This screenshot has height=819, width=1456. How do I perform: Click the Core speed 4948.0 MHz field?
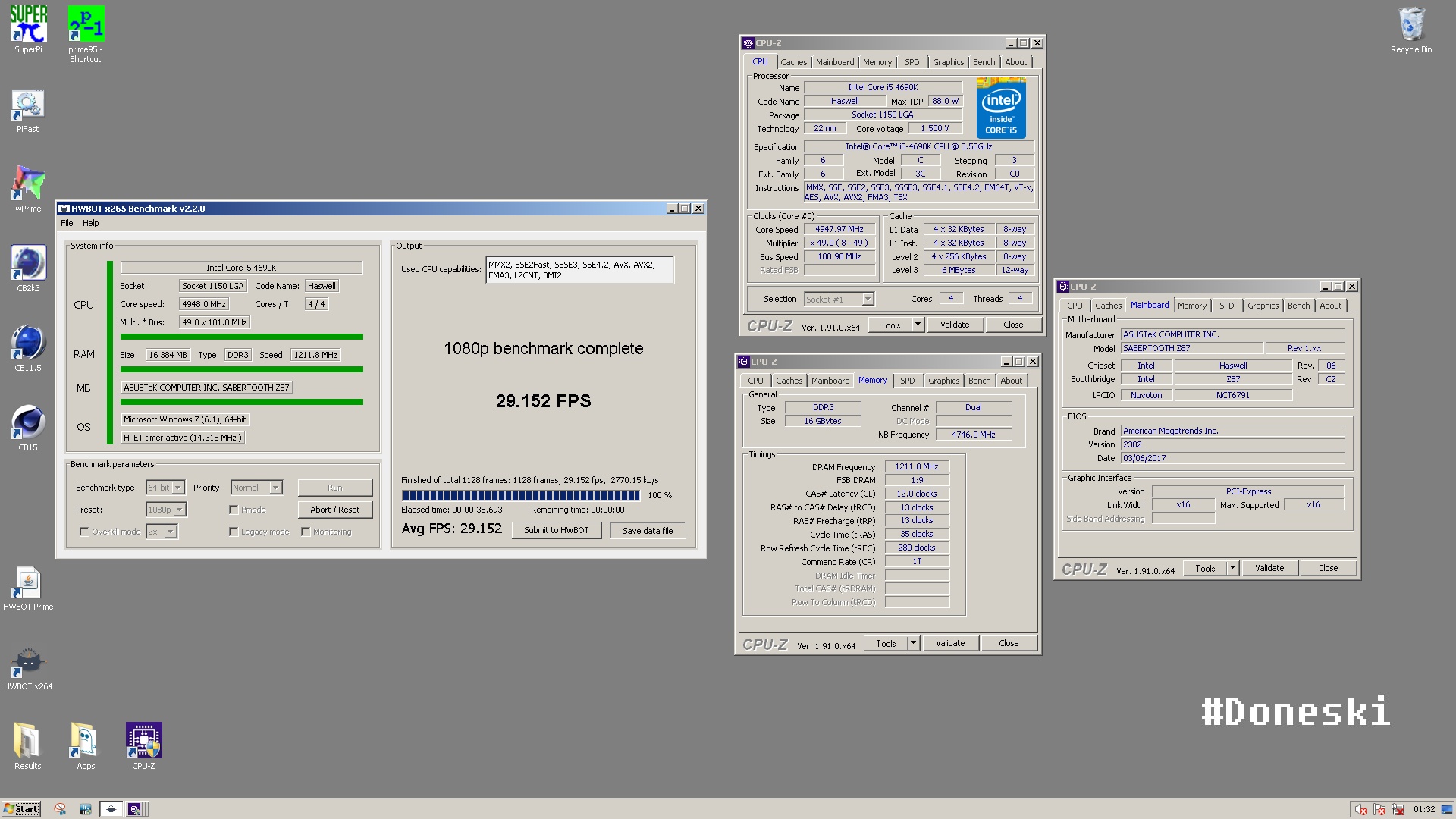pyautogui.click(x=203, y=304)
